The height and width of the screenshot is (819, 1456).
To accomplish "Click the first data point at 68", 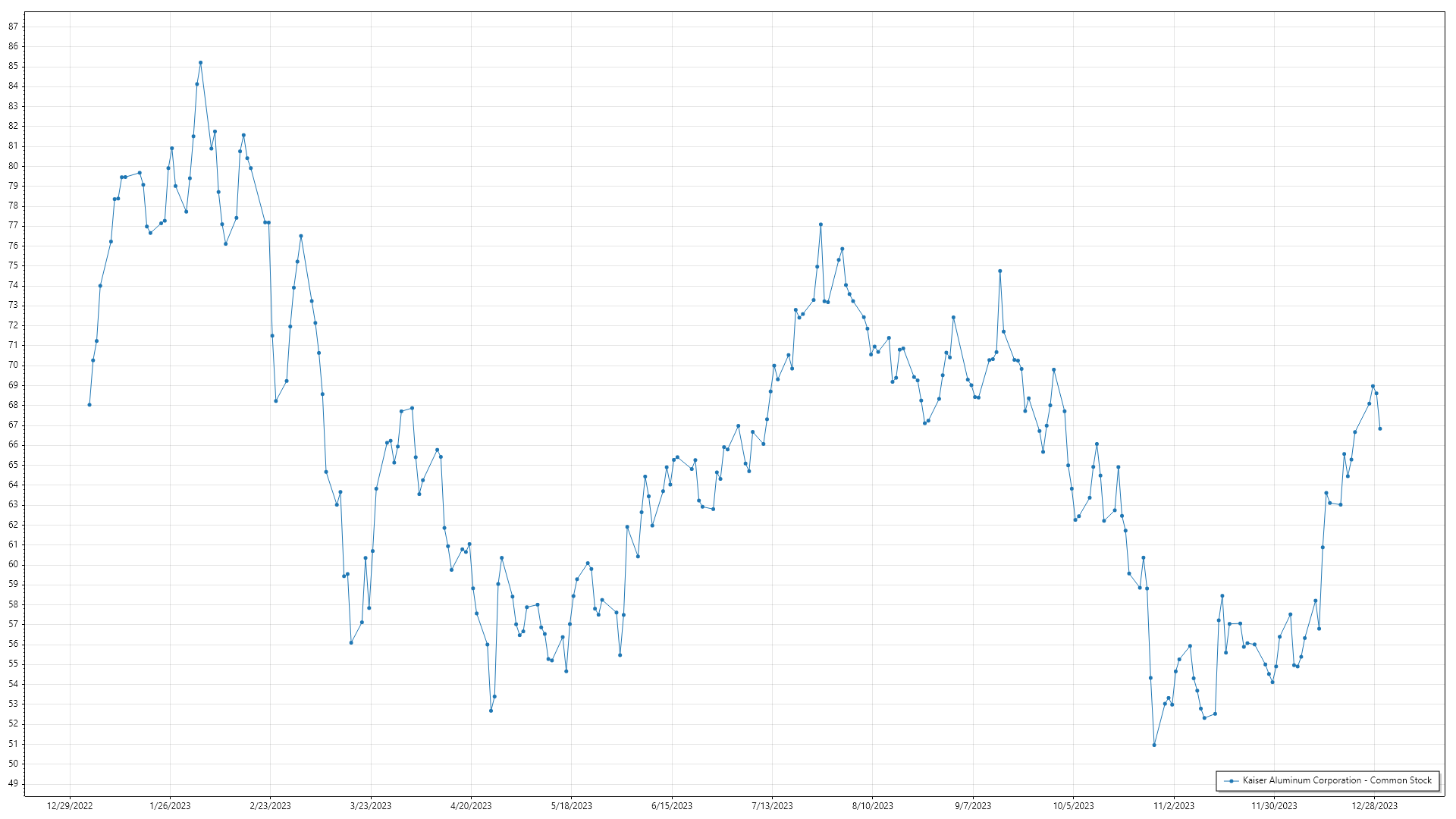I will click(89, 405).
